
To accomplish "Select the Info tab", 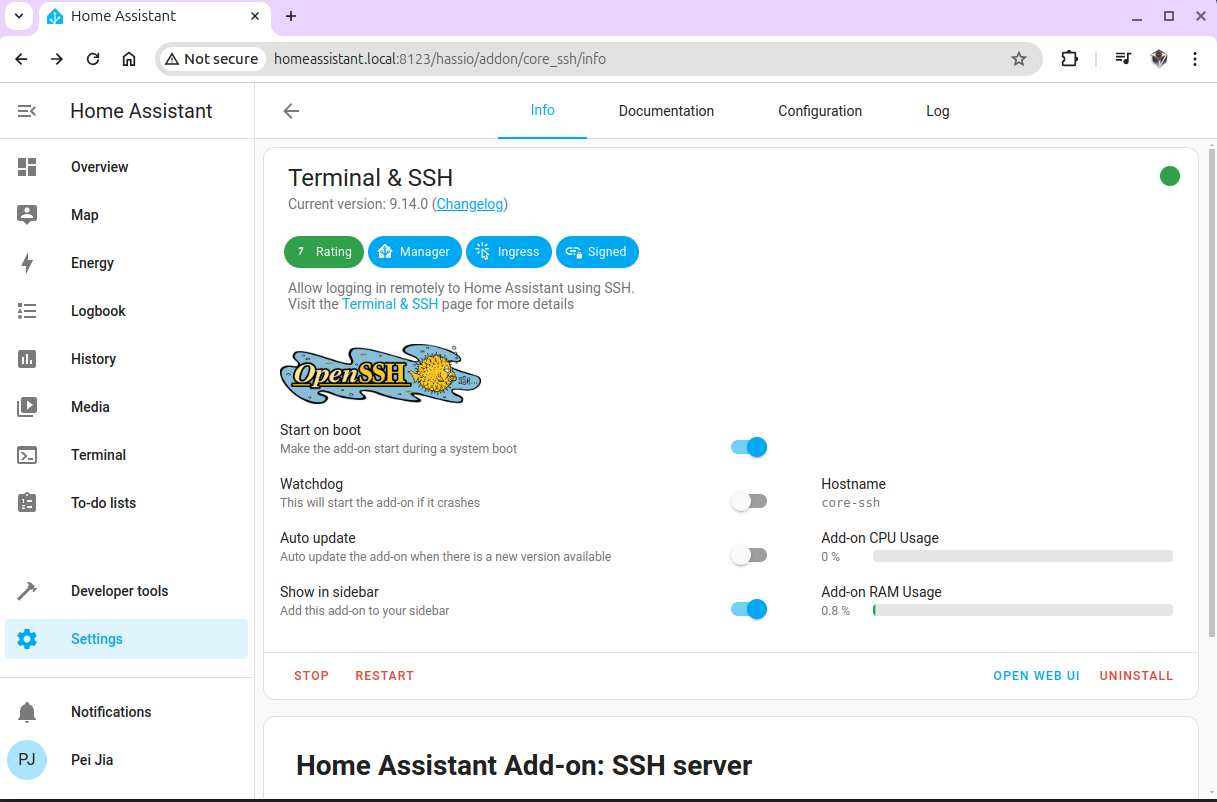I will click(x=543, y=111).
